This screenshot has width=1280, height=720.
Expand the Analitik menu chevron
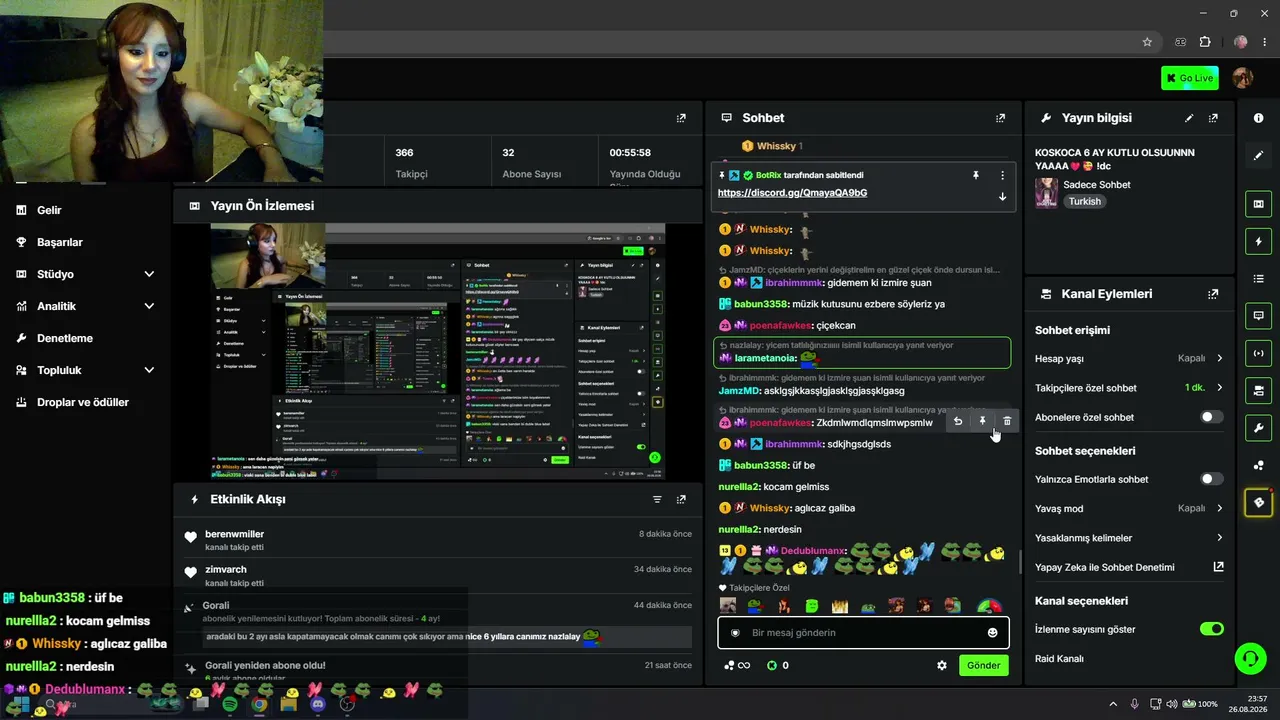(x=149, y=306)
